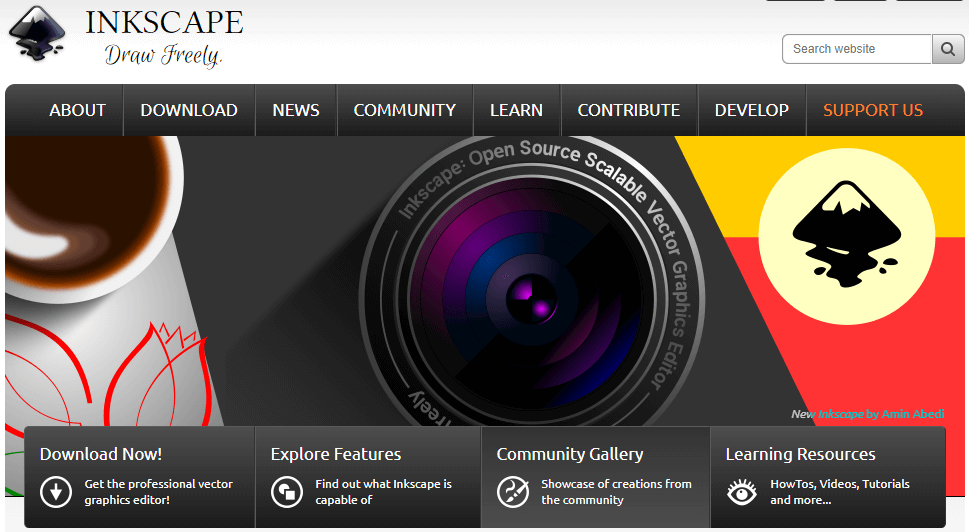This screenshot has width=969, height=532.
Task: Open the About menu
Action: click(77, 110)
